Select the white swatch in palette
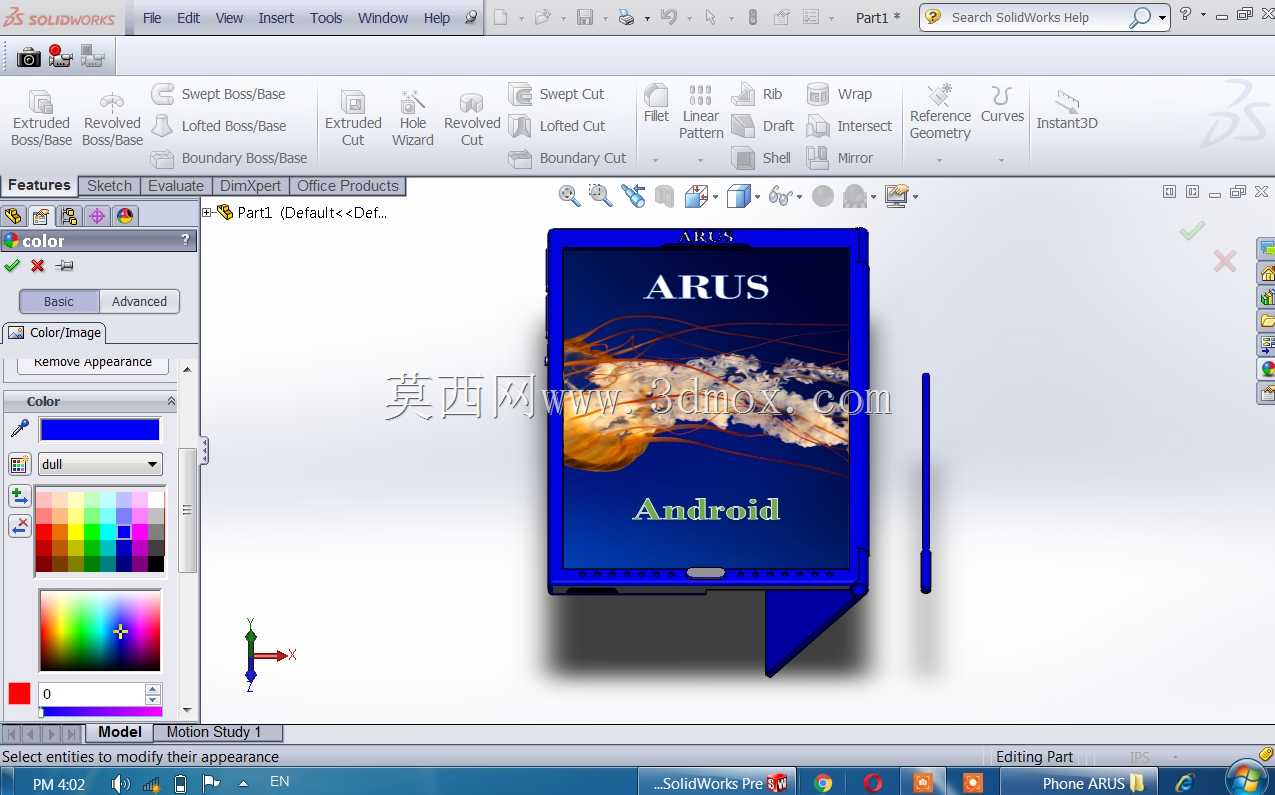The width and height of the screenshot is (1275, 795). pos(156,499)
